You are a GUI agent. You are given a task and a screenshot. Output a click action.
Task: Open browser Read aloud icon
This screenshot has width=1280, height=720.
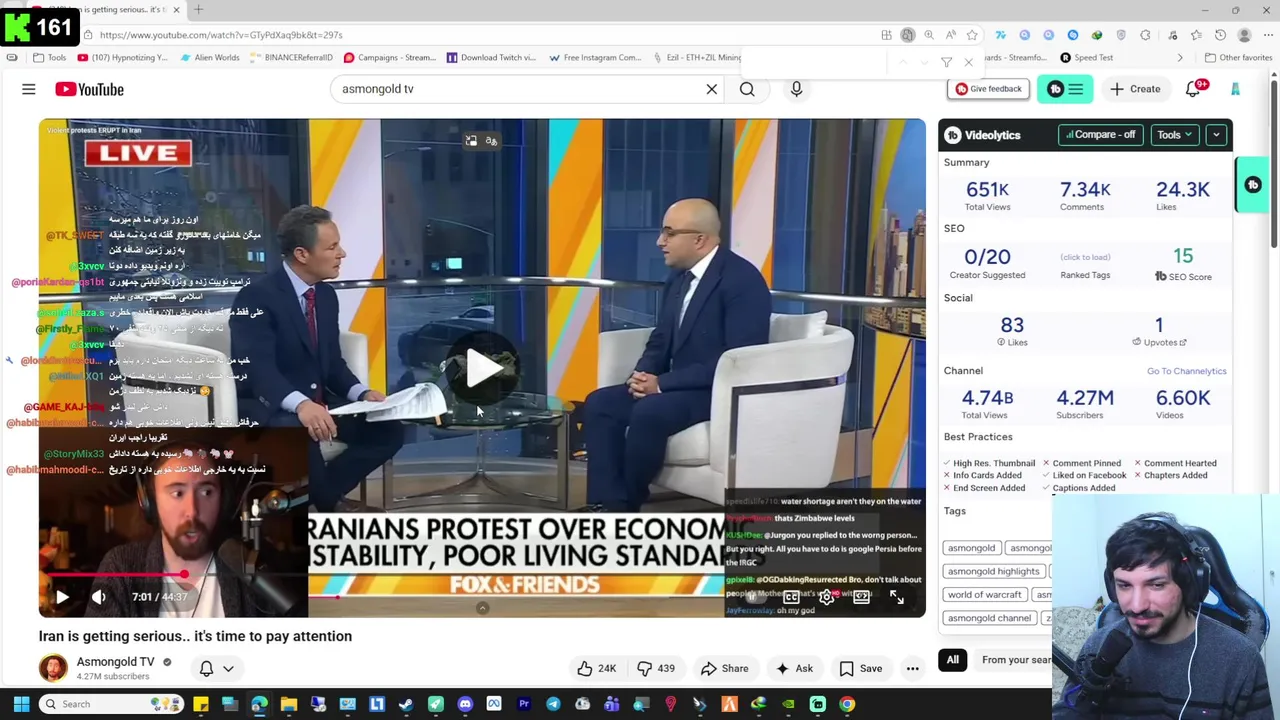950,35
